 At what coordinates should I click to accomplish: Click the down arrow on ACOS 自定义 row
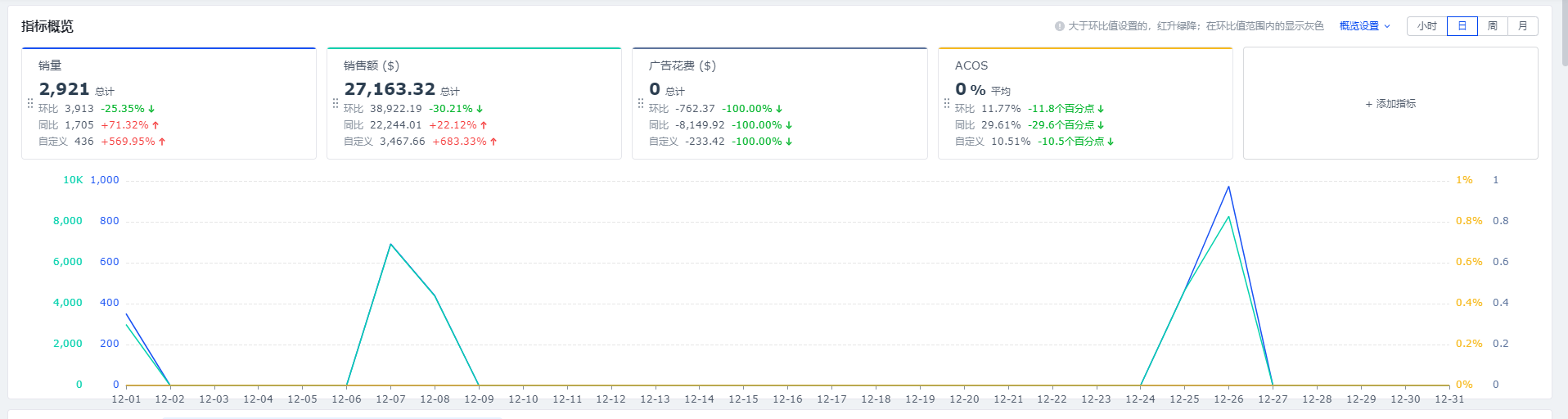point(1111,142)
